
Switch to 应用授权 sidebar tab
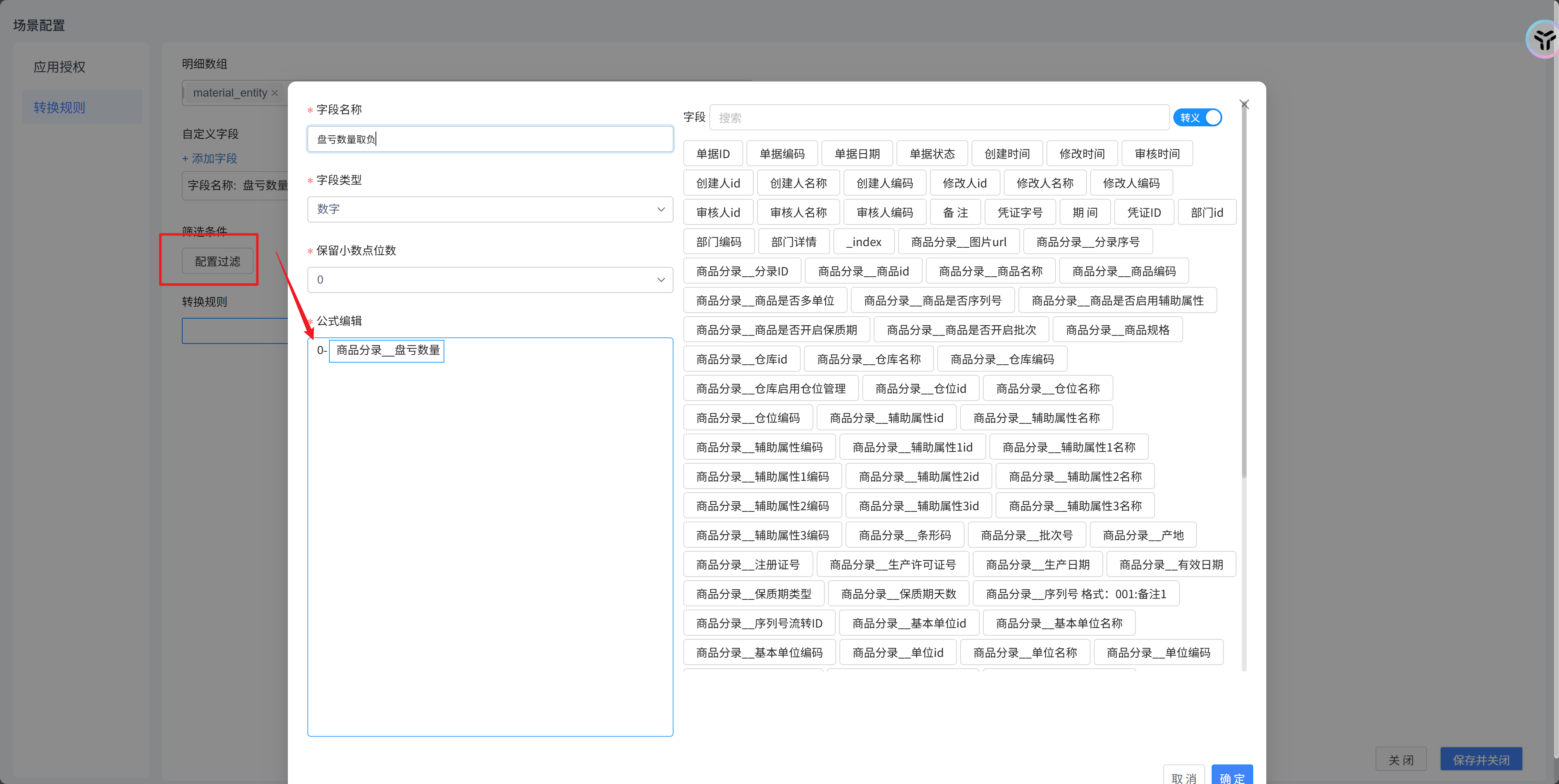[59, 67]
